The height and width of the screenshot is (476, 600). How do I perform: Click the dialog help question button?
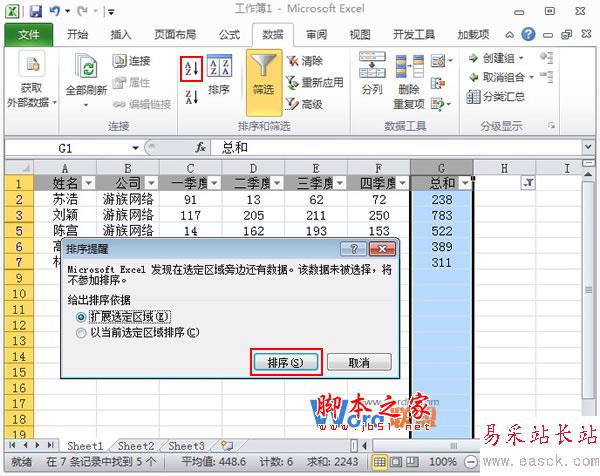[x=354, y=249]
